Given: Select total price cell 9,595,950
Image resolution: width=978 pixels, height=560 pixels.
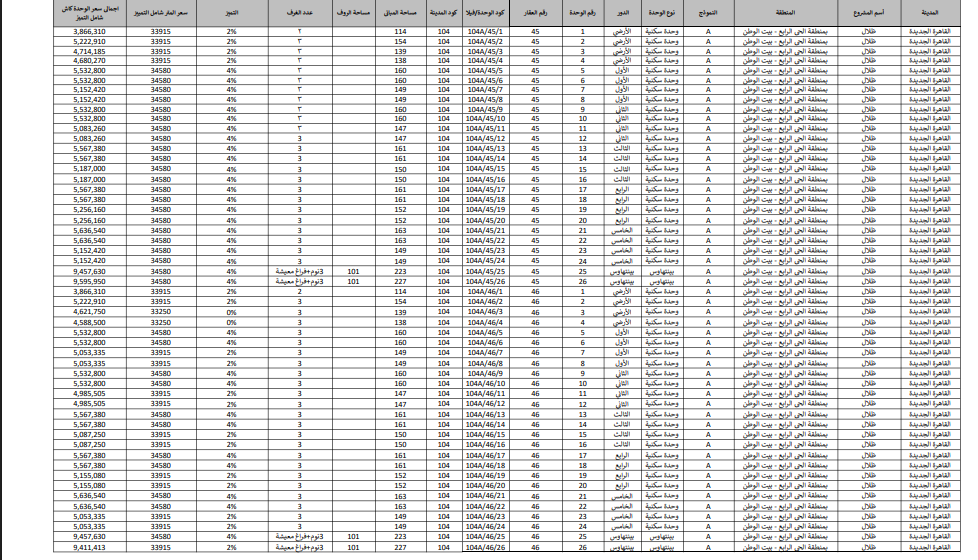Looking at the screenshot, I should click(x=89, y=282).
